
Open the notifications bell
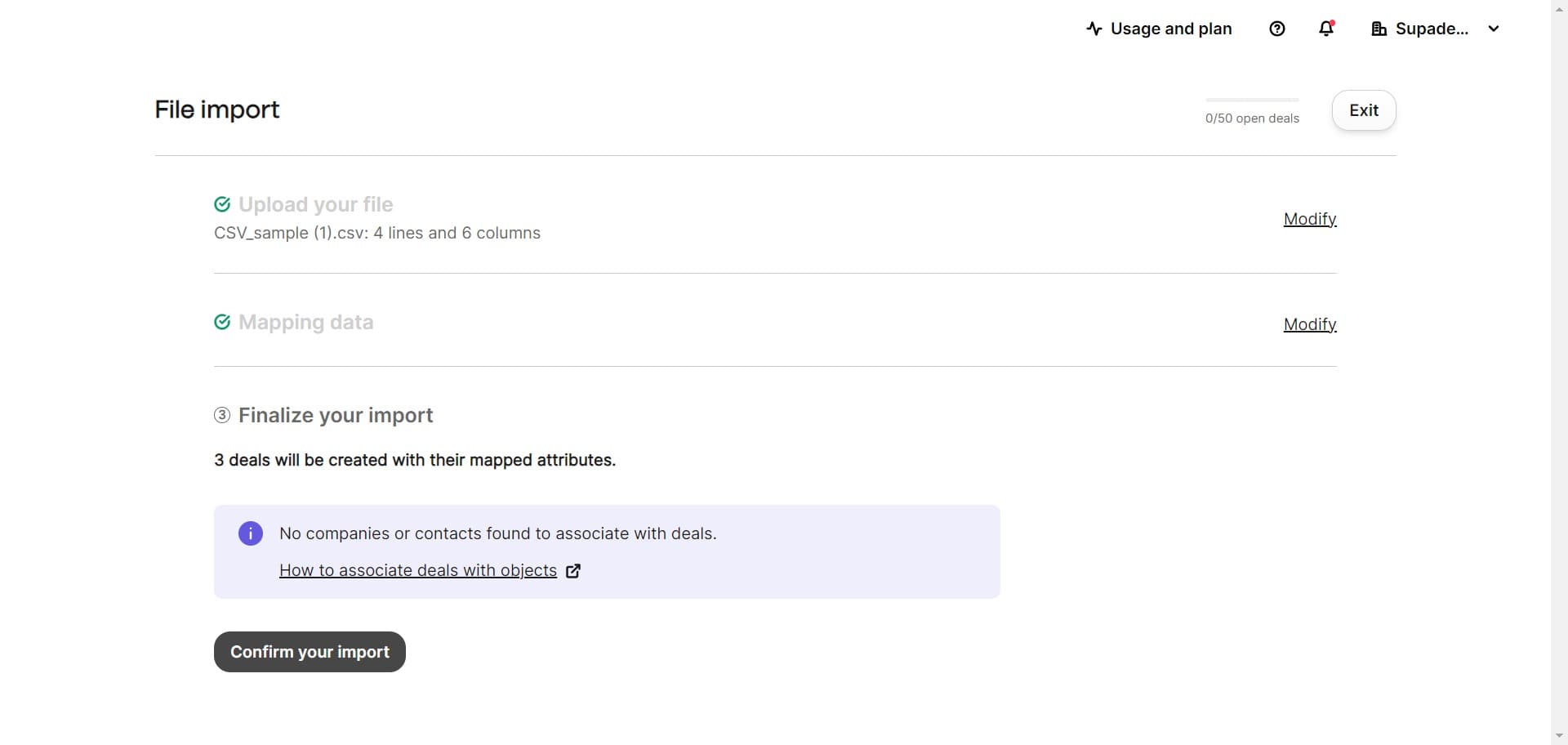tap(1326, 29)
